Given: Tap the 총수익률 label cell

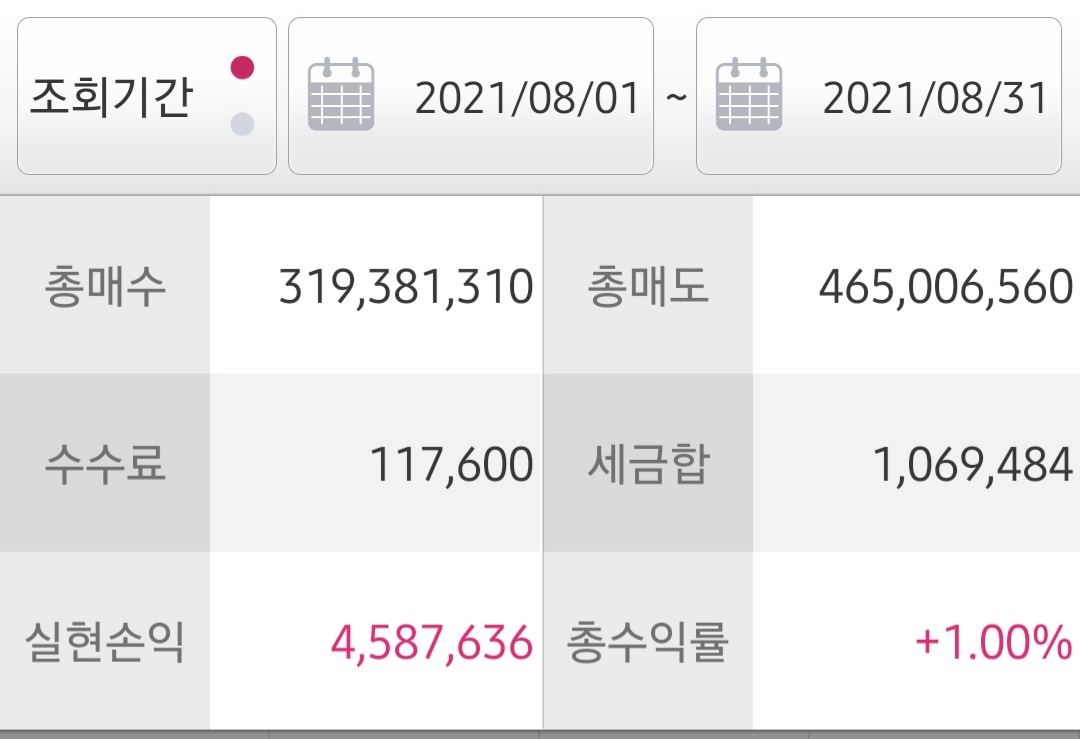Looking at the screenshot, I should click(x=648, y=643).
